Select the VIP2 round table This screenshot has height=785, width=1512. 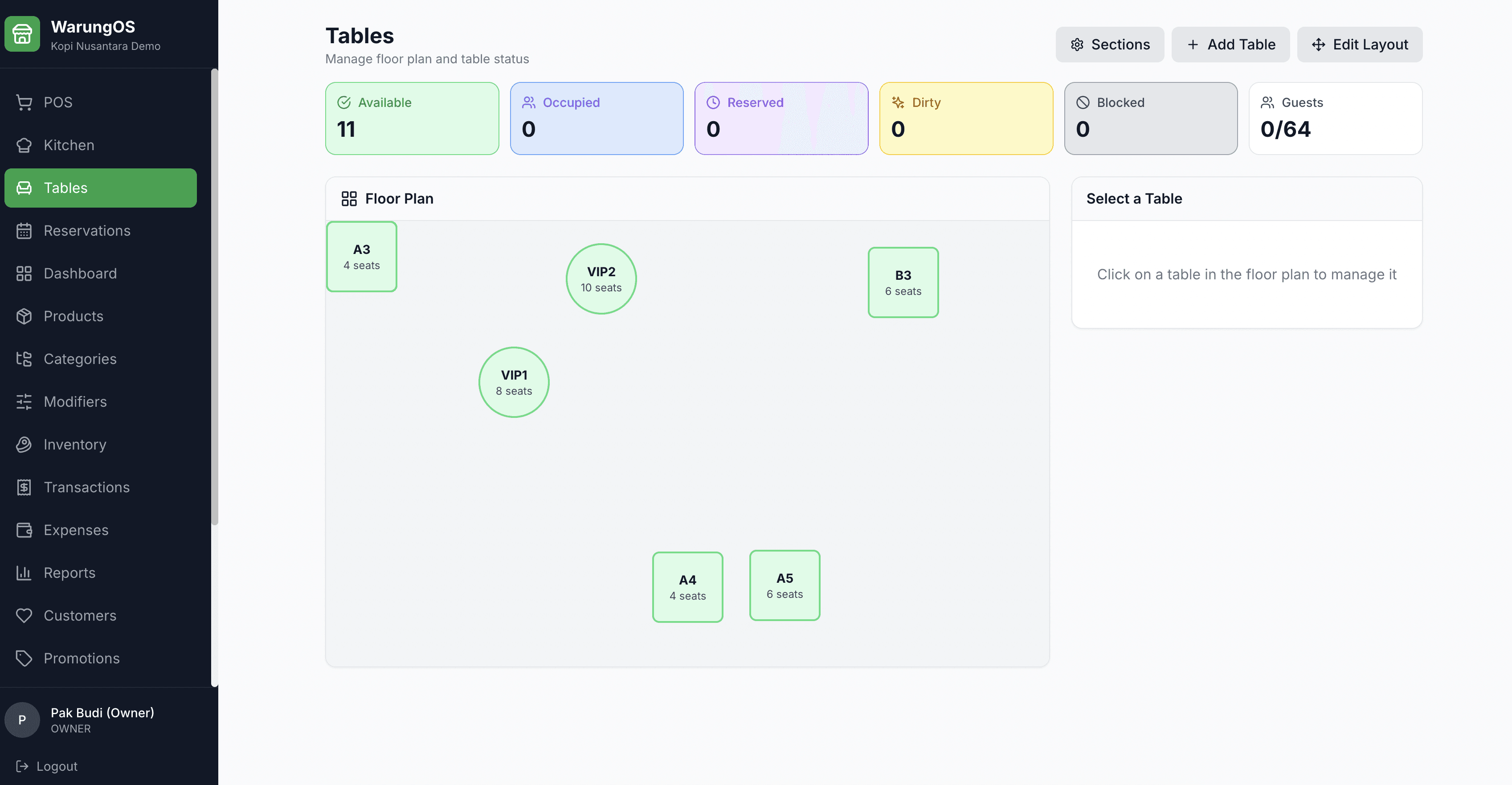(x=601, y=279)
